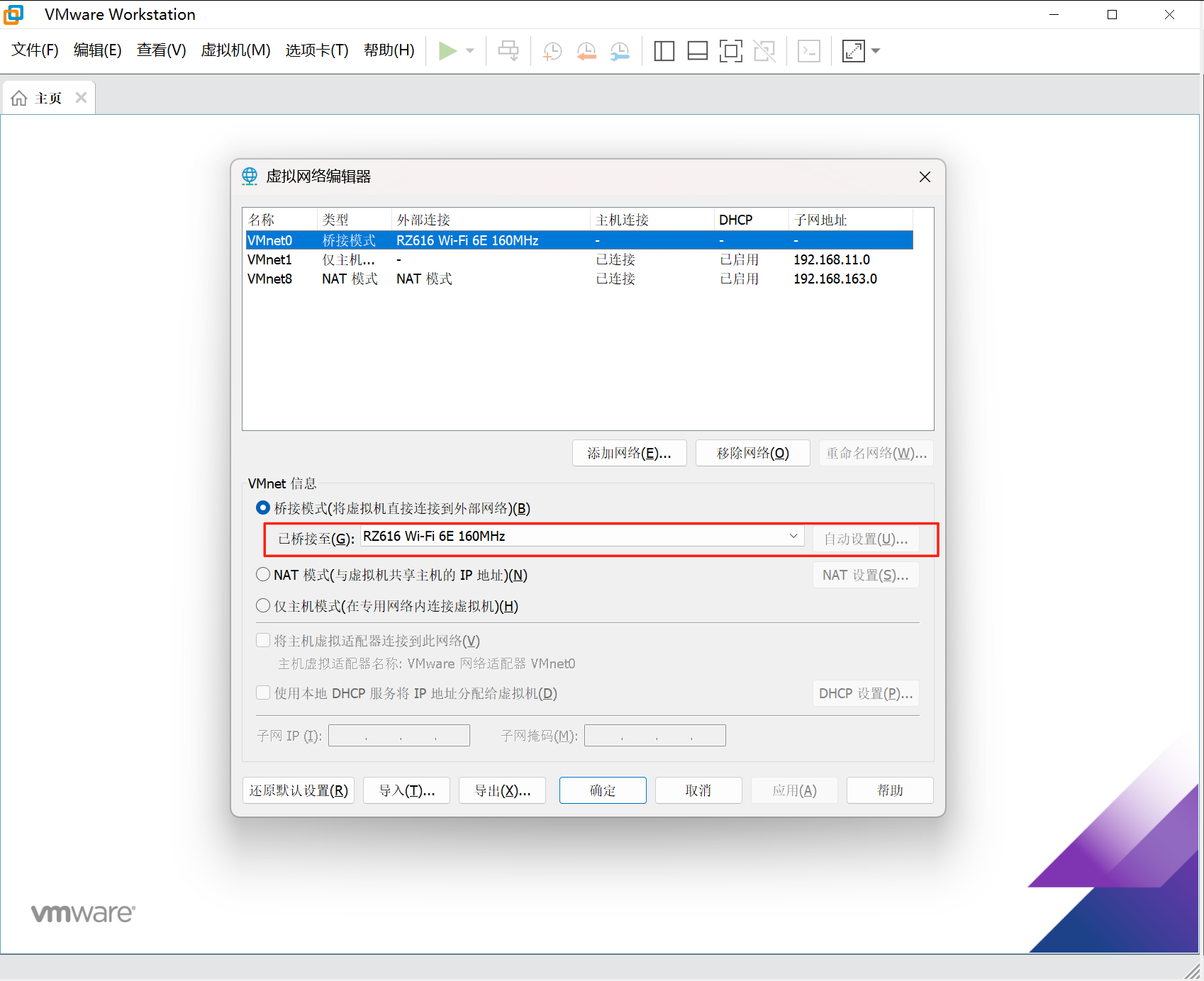Screen dimensions: 1204x981
Task: Click the console view terminal icon
Action: 809,50
